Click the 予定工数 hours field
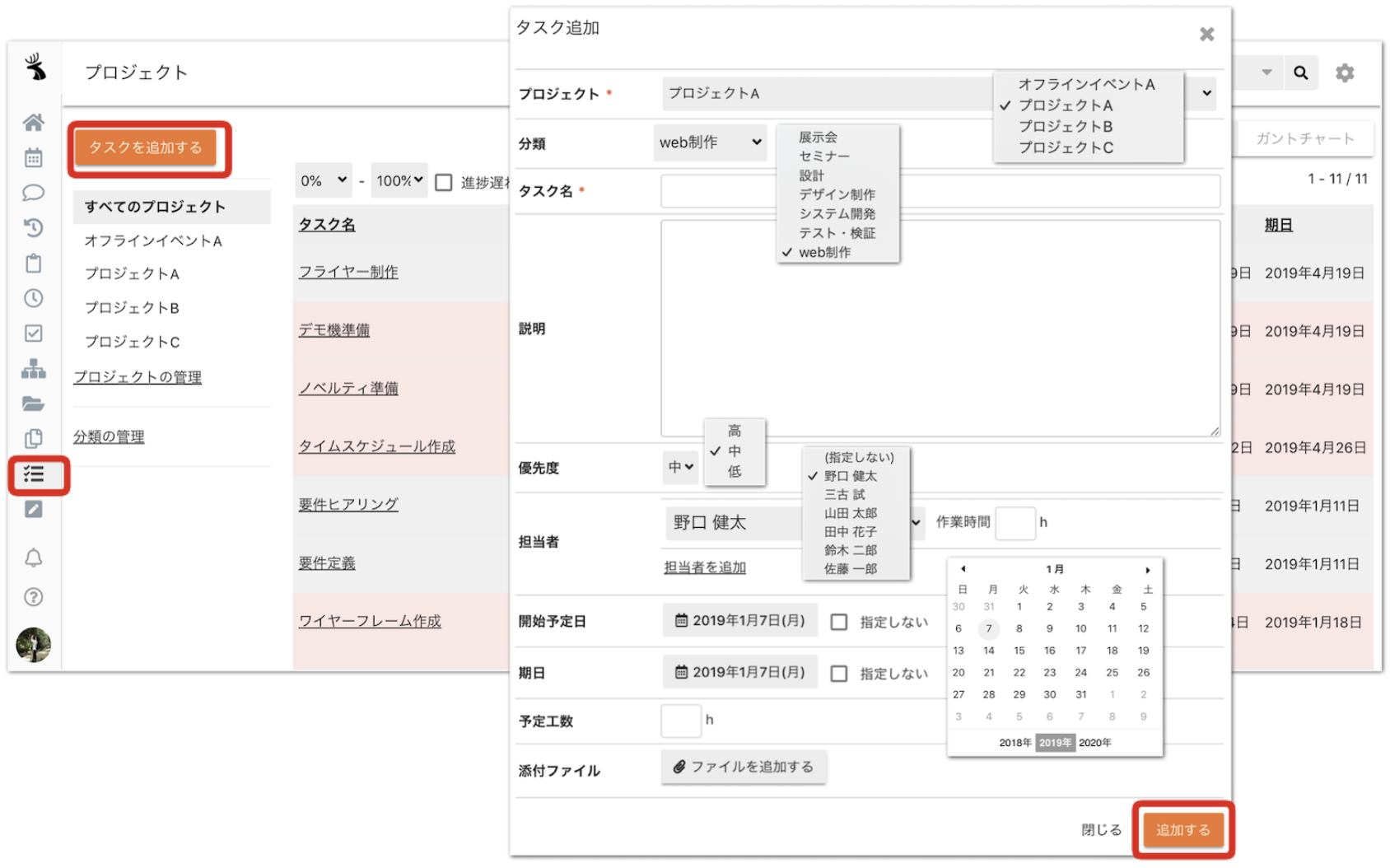This screenshot has width=1390, height=868. pos(681,721)
